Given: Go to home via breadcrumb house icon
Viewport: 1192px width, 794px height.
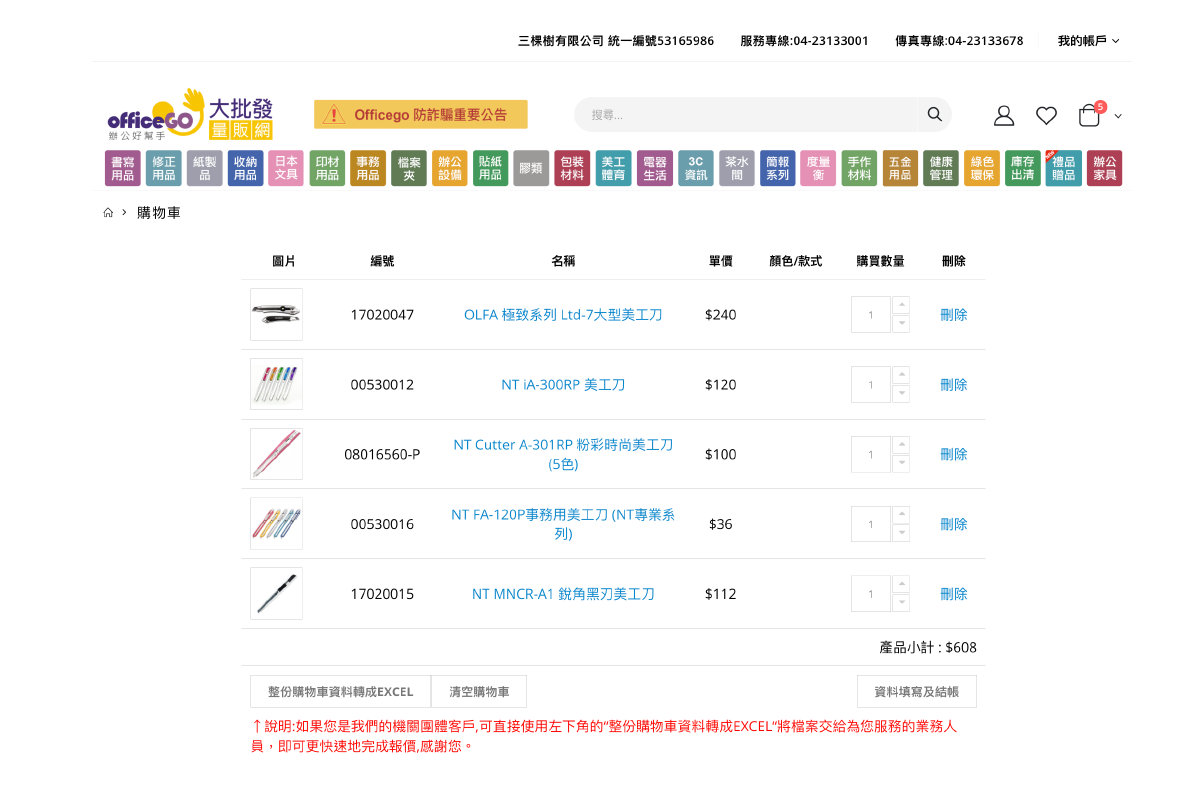Looking at the screenshot, I should [x=108, y=213].
